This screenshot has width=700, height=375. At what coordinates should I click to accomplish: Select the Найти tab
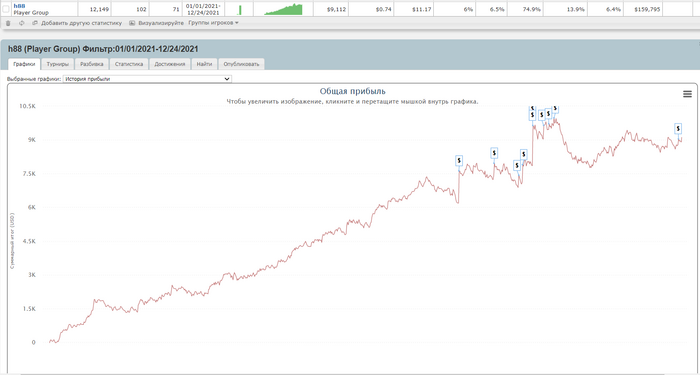click(x=204, y=64)
